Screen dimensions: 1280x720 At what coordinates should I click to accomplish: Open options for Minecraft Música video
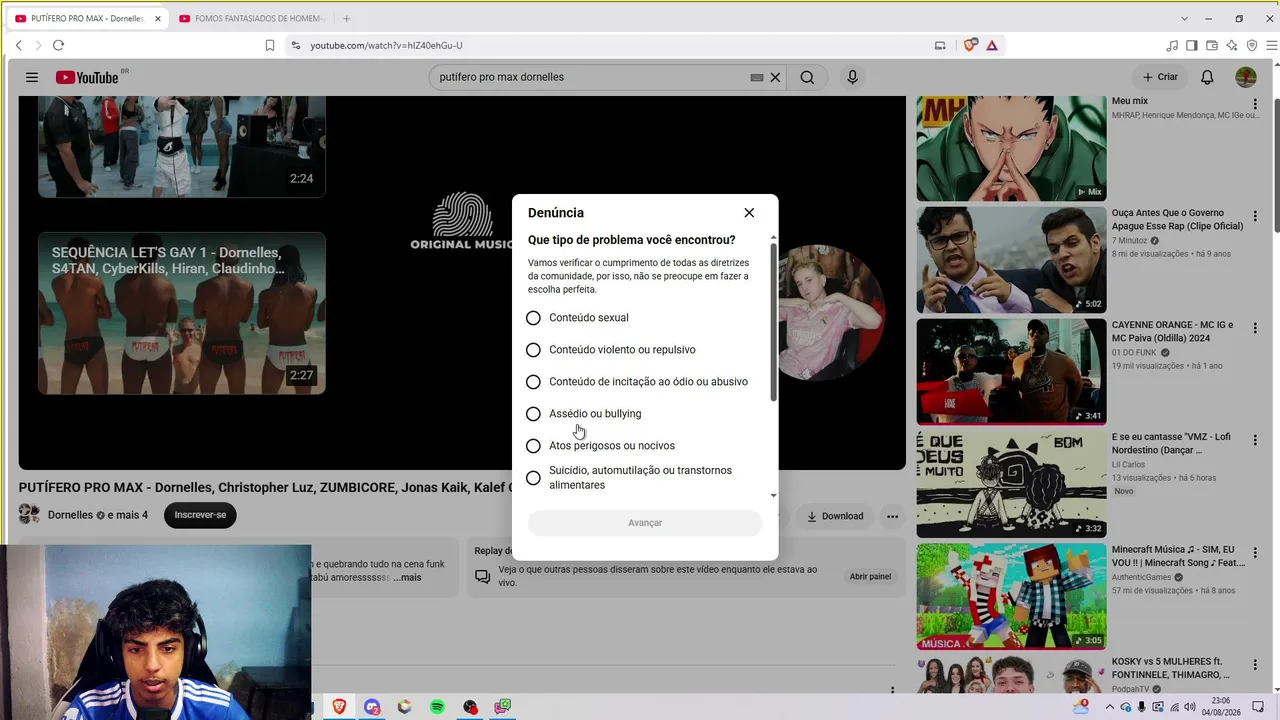click(1255, 552)
